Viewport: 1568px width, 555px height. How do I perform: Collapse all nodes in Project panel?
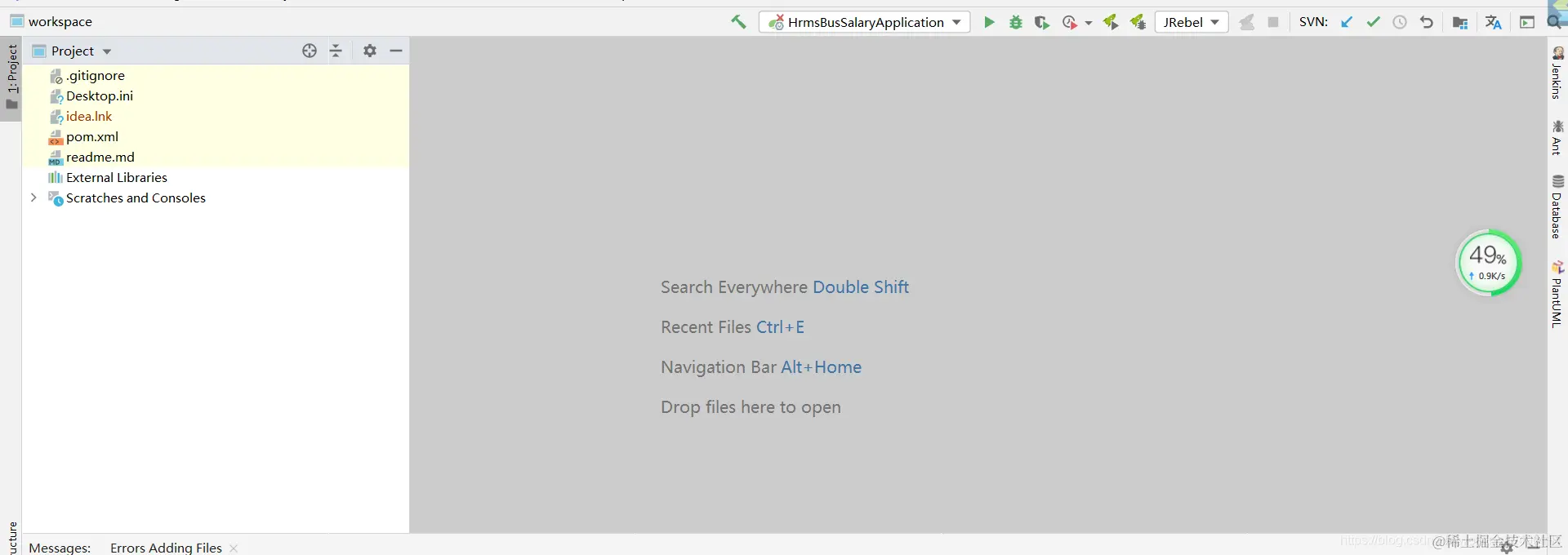(336, 51)
